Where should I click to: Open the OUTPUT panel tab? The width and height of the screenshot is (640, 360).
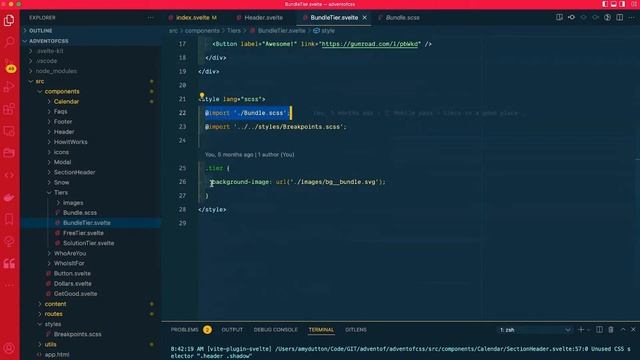click(232, 330)
